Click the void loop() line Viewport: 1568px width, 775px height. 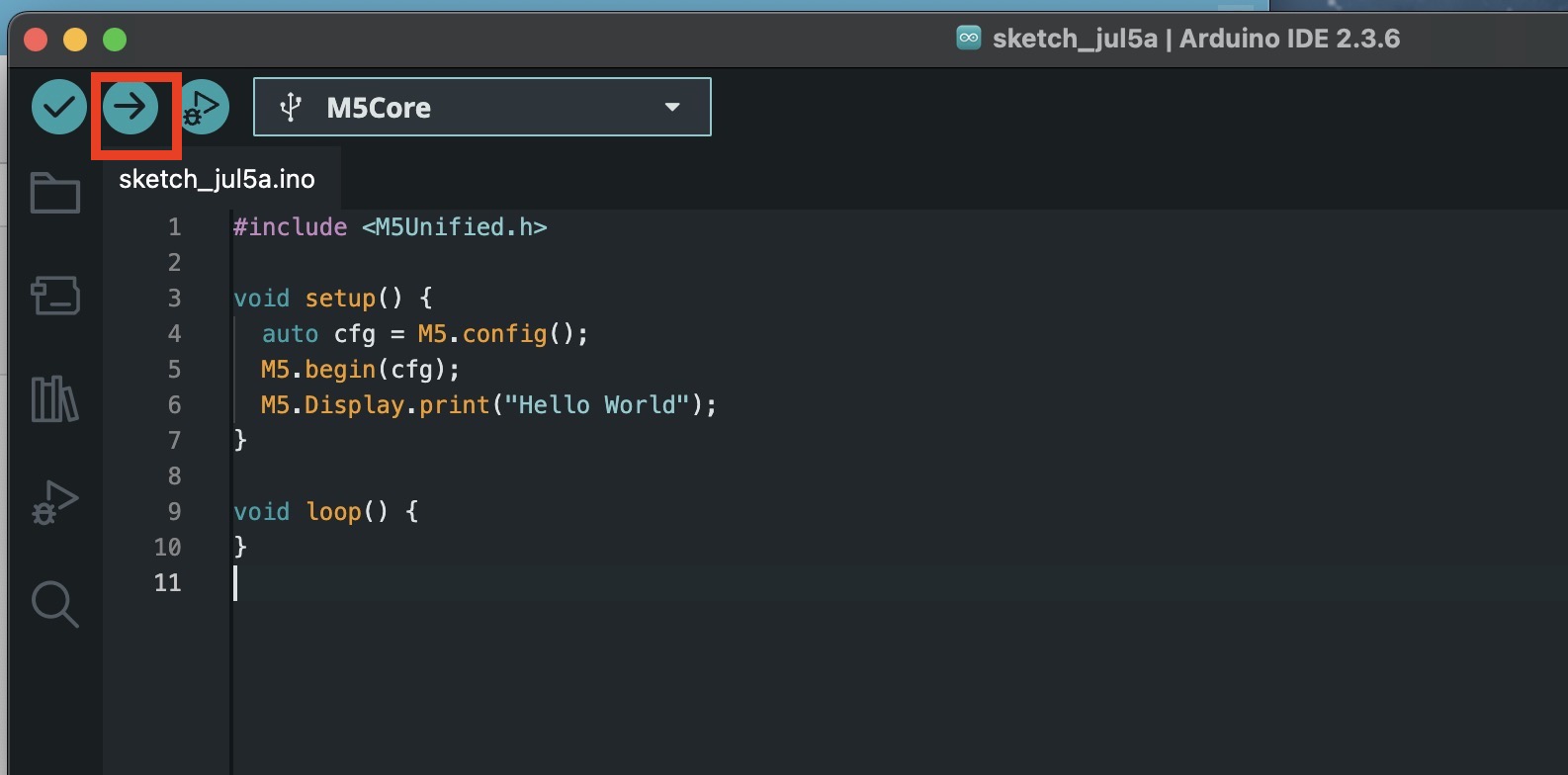tap(326, 511)
